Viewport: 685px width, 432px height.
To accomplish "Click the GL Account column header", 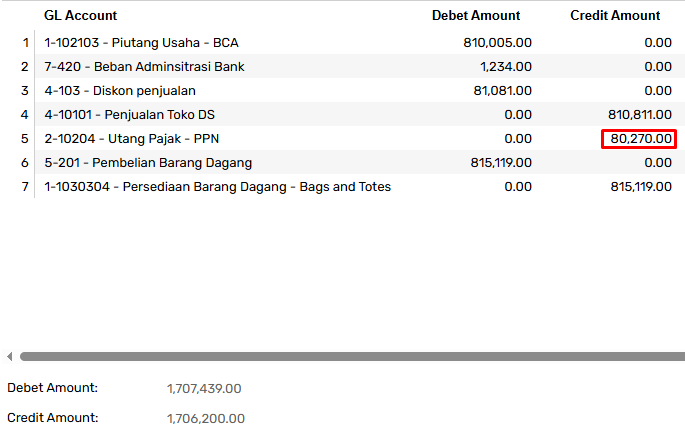I will 80,15.
